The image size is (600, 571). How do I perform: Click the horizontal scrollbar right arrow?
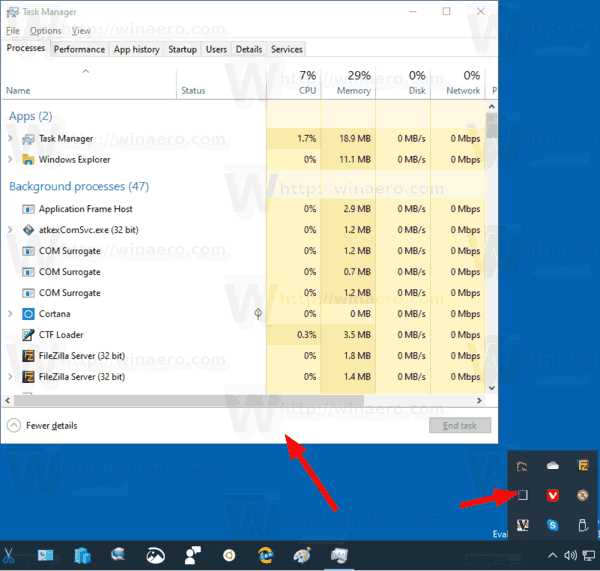tap(479, 400)
